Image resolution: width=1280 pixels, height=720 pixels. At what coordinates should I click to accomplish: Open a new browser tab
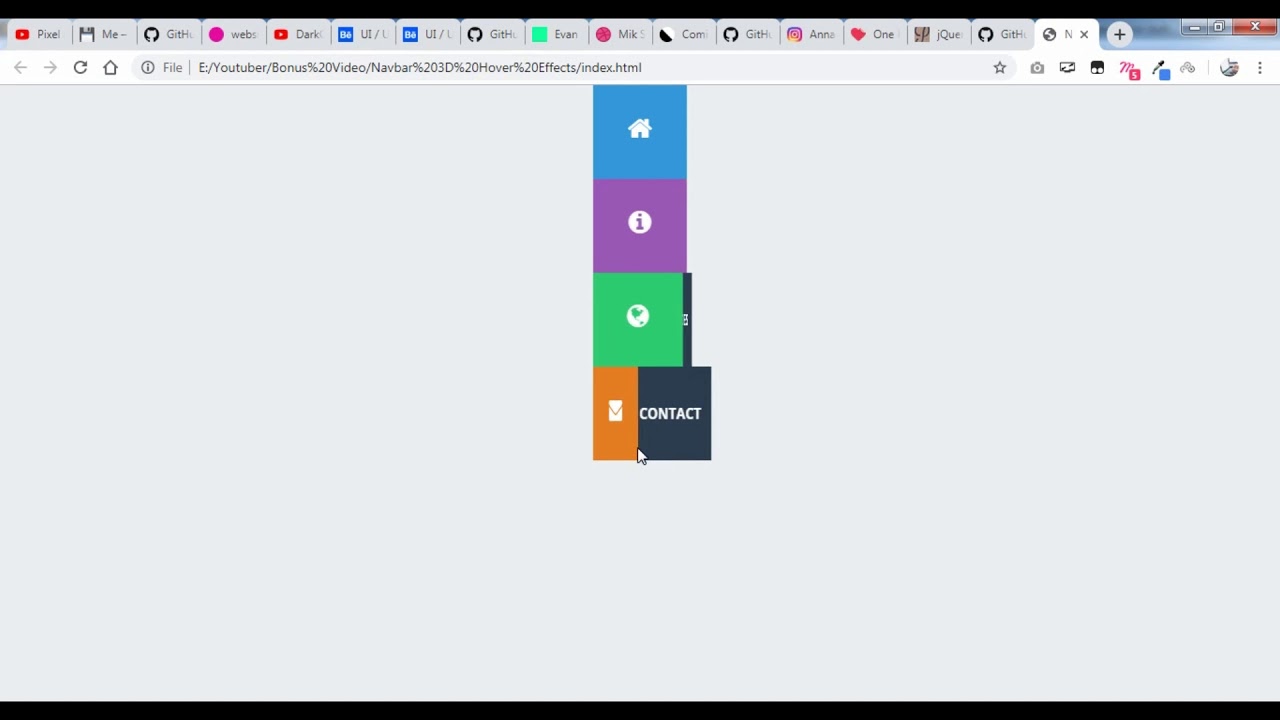[1119, 34]
